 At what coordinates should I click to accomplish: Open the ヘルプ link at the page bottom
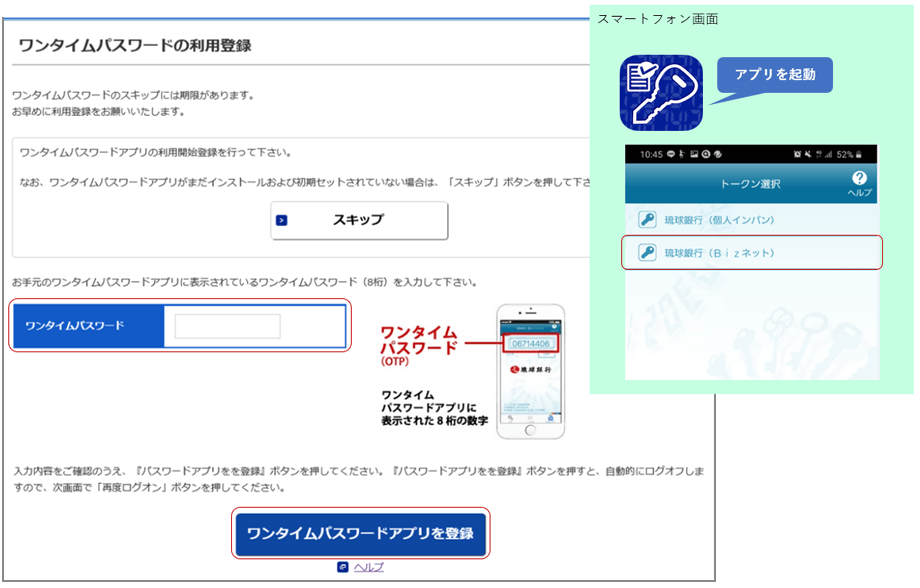point(368,567)
